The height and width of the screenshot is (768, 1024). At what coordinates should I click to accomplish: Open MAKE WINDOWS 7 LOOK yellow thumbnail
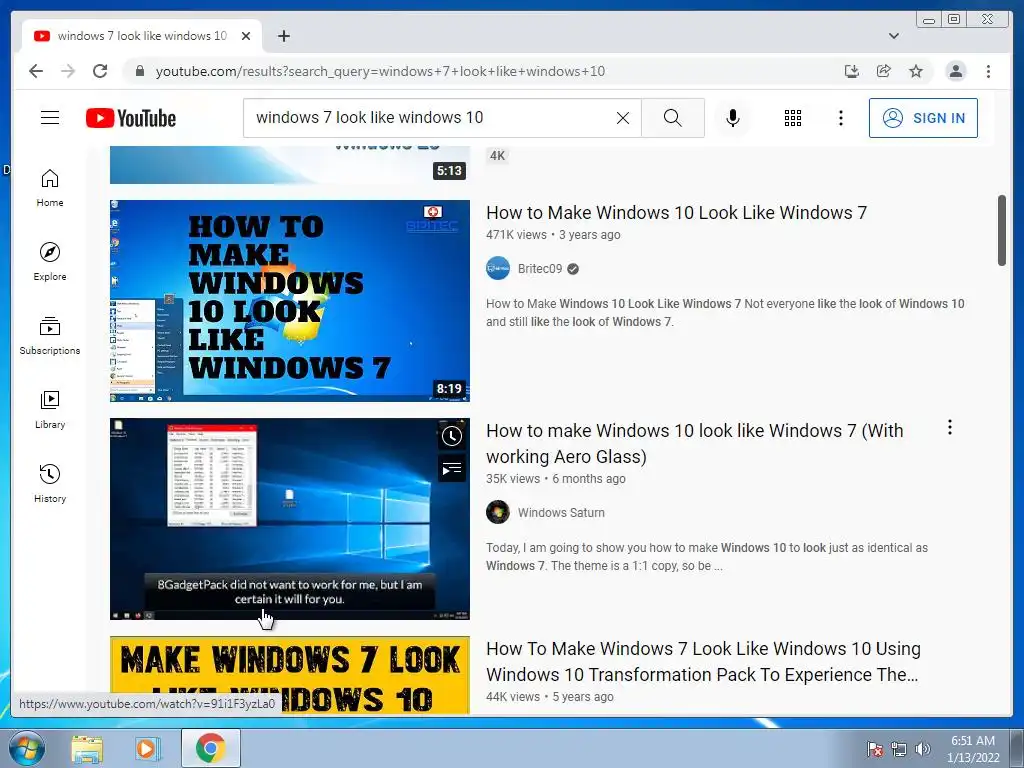290,675
